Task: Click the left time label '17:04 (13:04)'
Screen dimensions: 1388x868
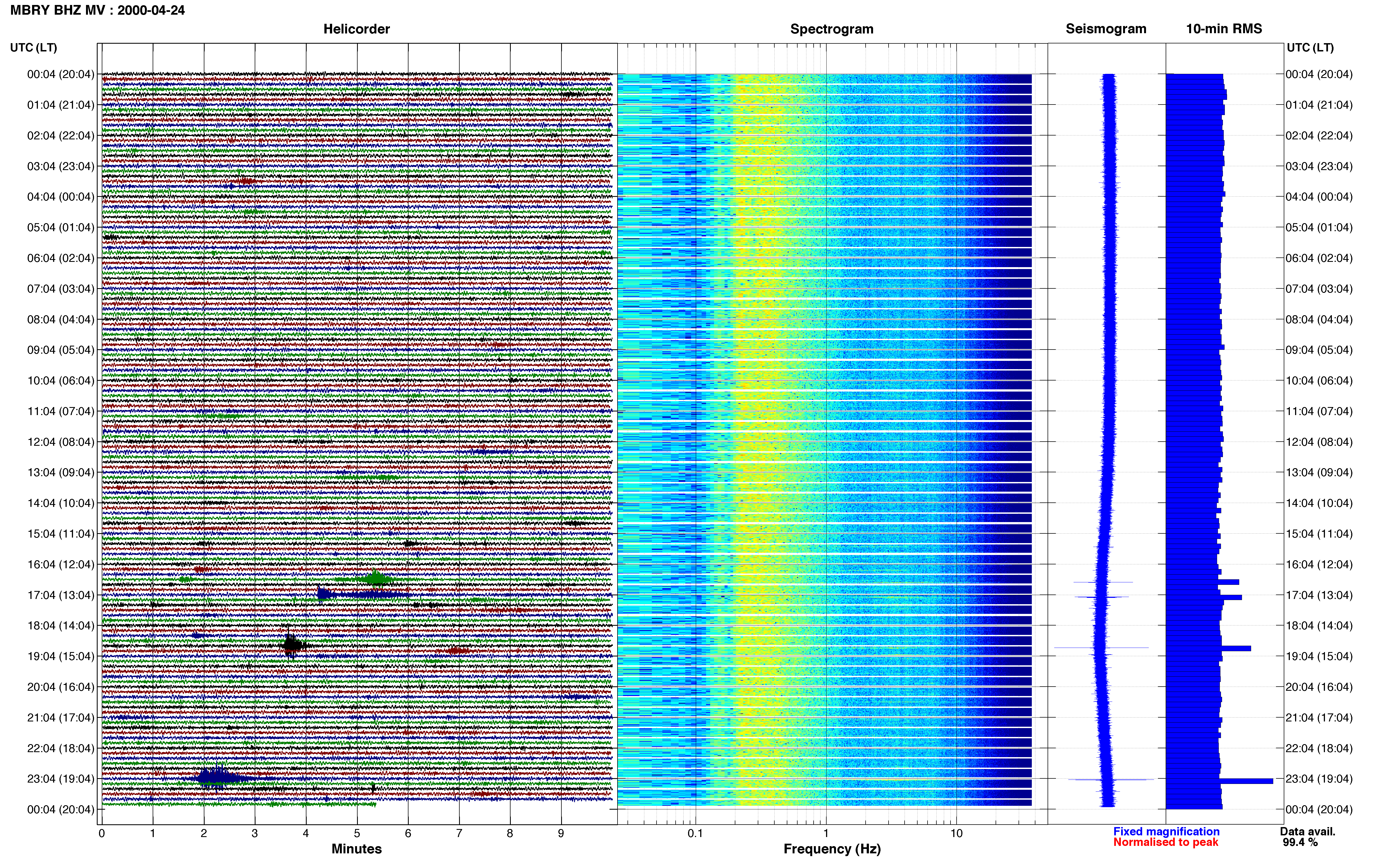Action: tap(60, 595)
